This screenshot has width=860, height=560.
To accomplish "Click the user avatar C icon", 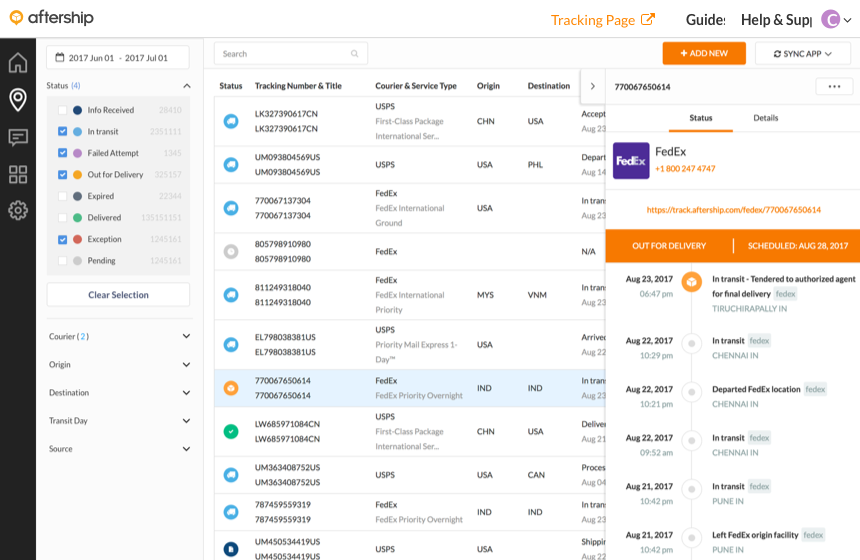I will pos(831,20).
